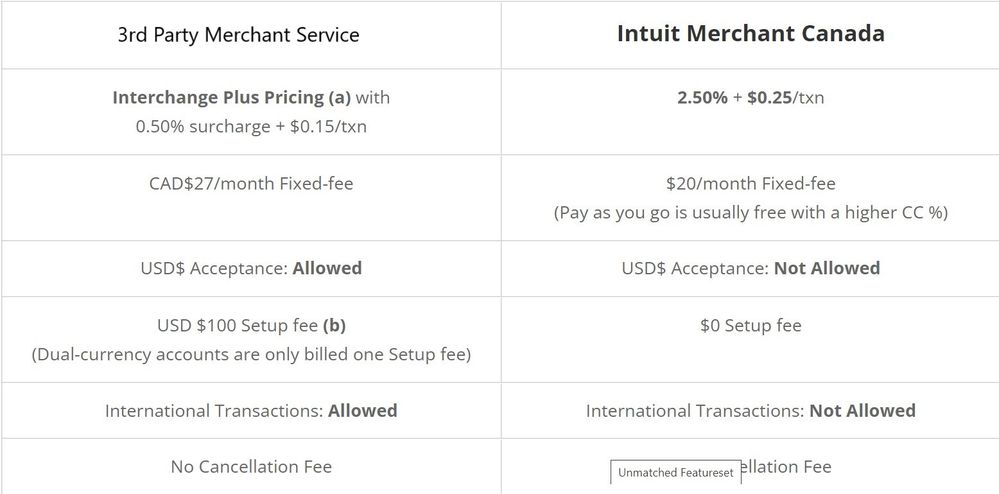Click the "International Transactions: Not Allowed" text
This screenshot has height=494, width=999.
pos(750,411)
